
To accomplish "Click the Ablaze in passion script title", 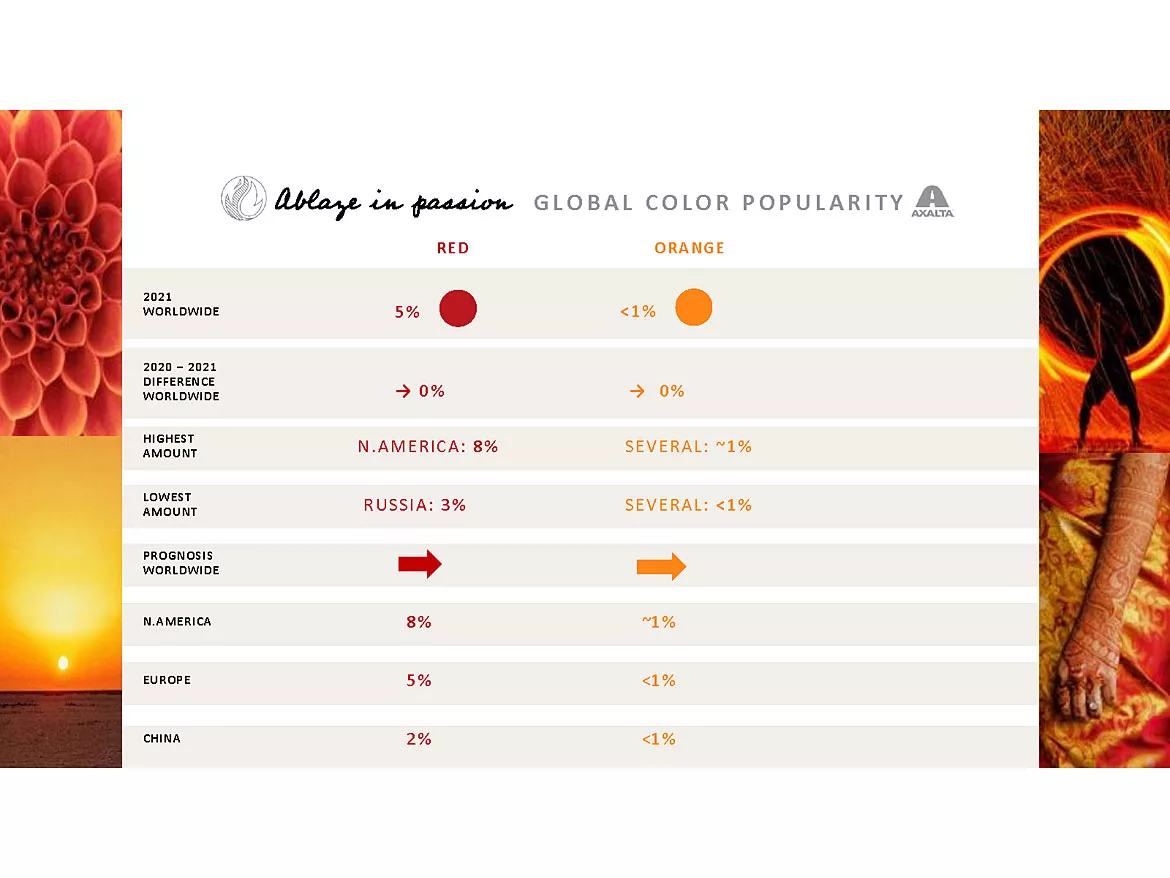I will pos(393,202).
